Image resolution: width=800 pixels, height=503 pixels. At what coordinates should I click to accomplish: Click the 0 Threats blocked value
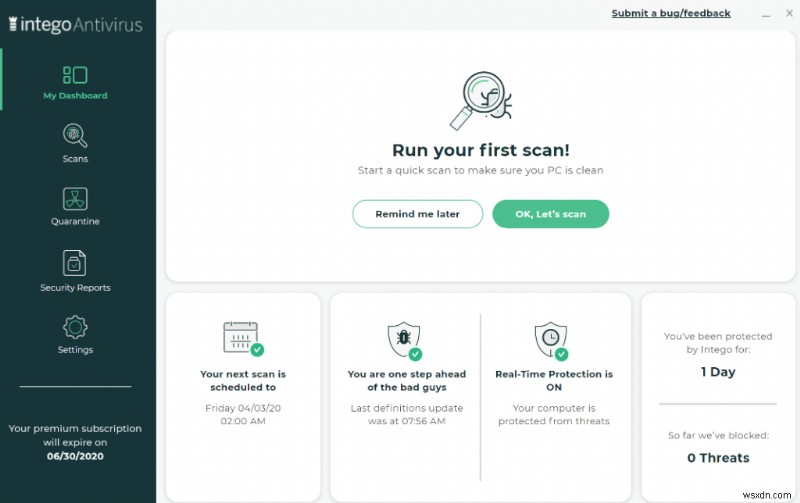tap(718, 458)
